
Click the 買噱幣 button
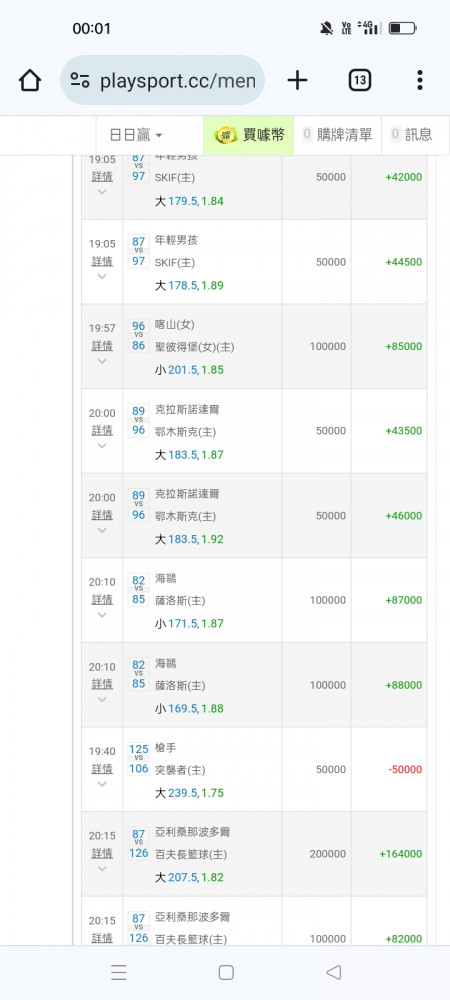[x=249, y=135]
